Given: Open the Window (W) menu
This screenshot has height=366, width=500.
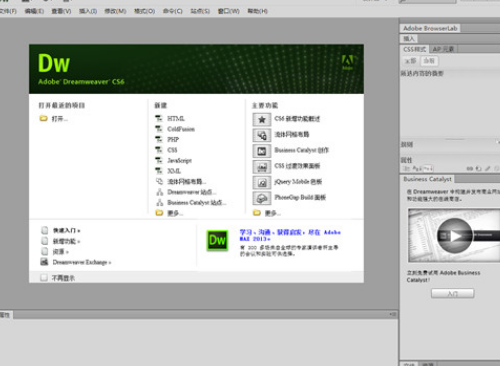Looking at the screenshot, I should 229,11.
